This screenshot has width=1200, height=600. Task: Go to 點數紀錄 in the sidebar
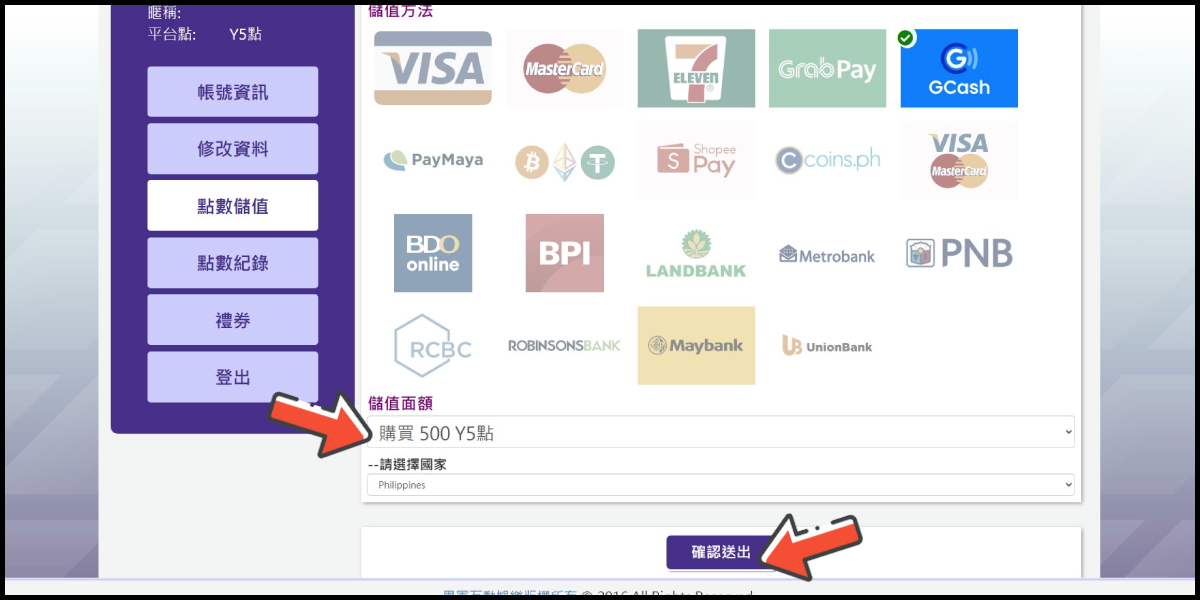(233, 263)
